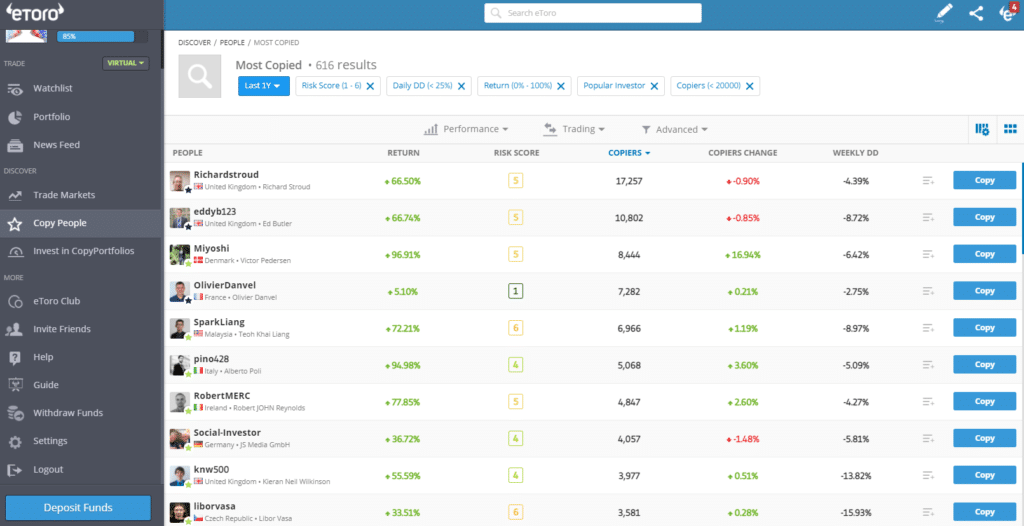The width and height of the screenshot is (1024, 526).
Task: Add RobertMERC to watchlist icon
Action: click(x=928, y=401)
